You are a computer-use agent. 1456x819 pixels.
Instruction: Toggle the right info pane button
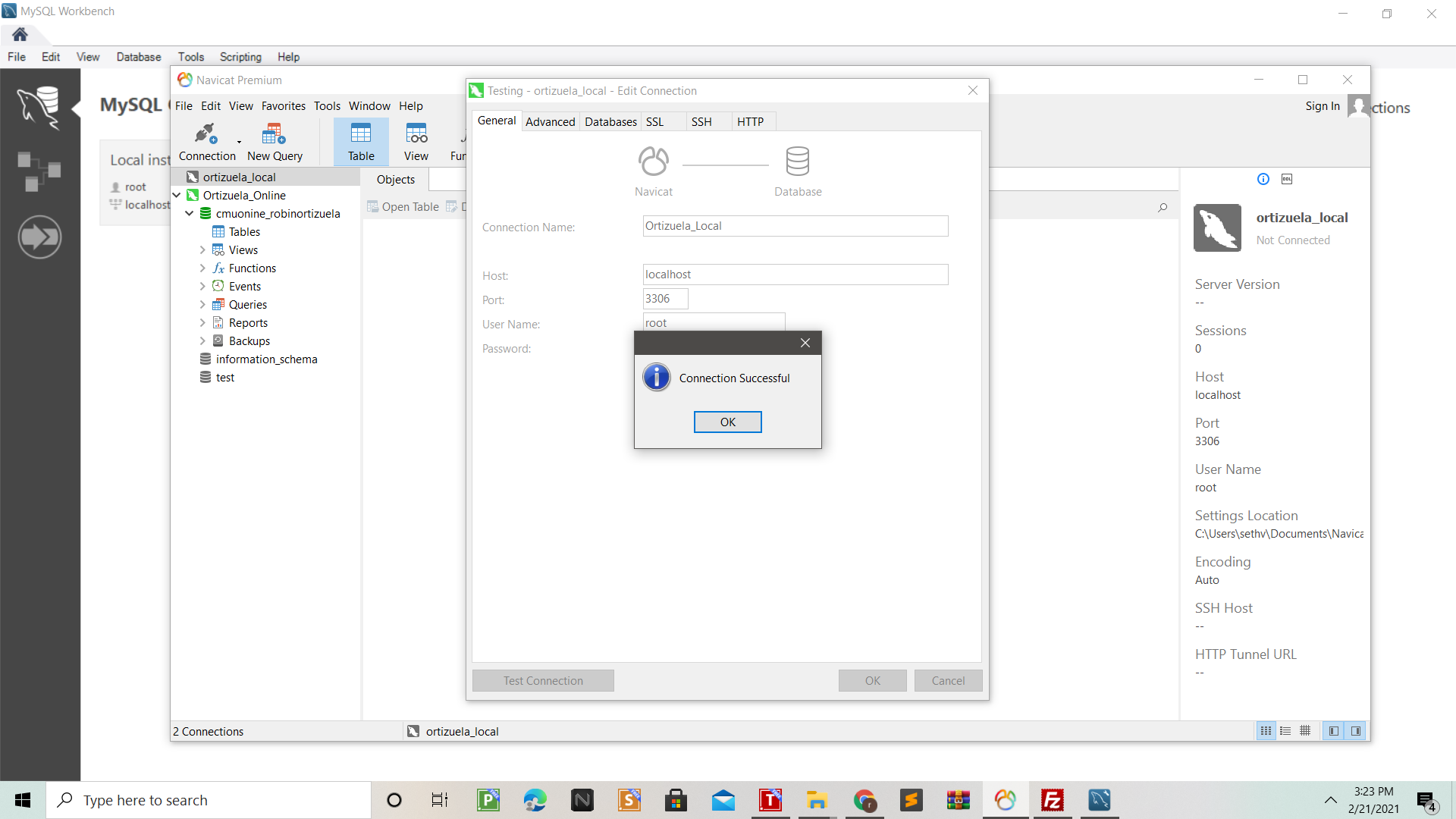point(1356,731)
